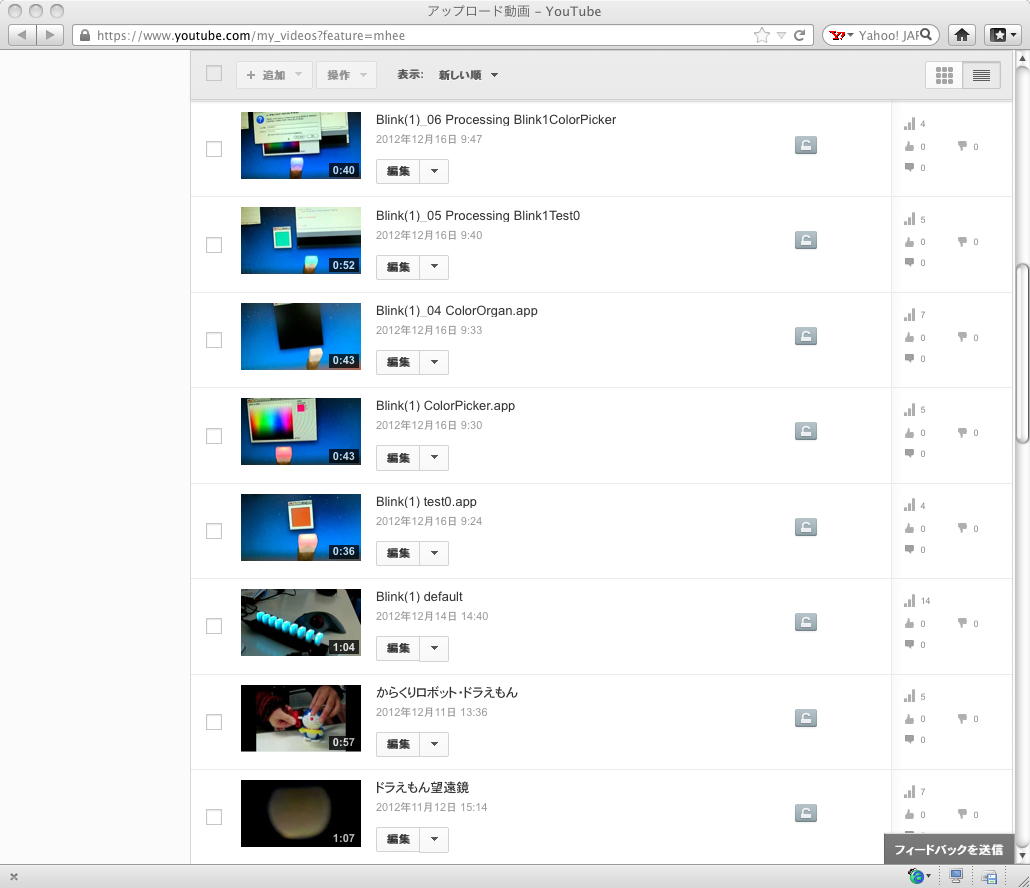
Task: Click search magnifier in Yahoo box
Action: click(926, 35)
